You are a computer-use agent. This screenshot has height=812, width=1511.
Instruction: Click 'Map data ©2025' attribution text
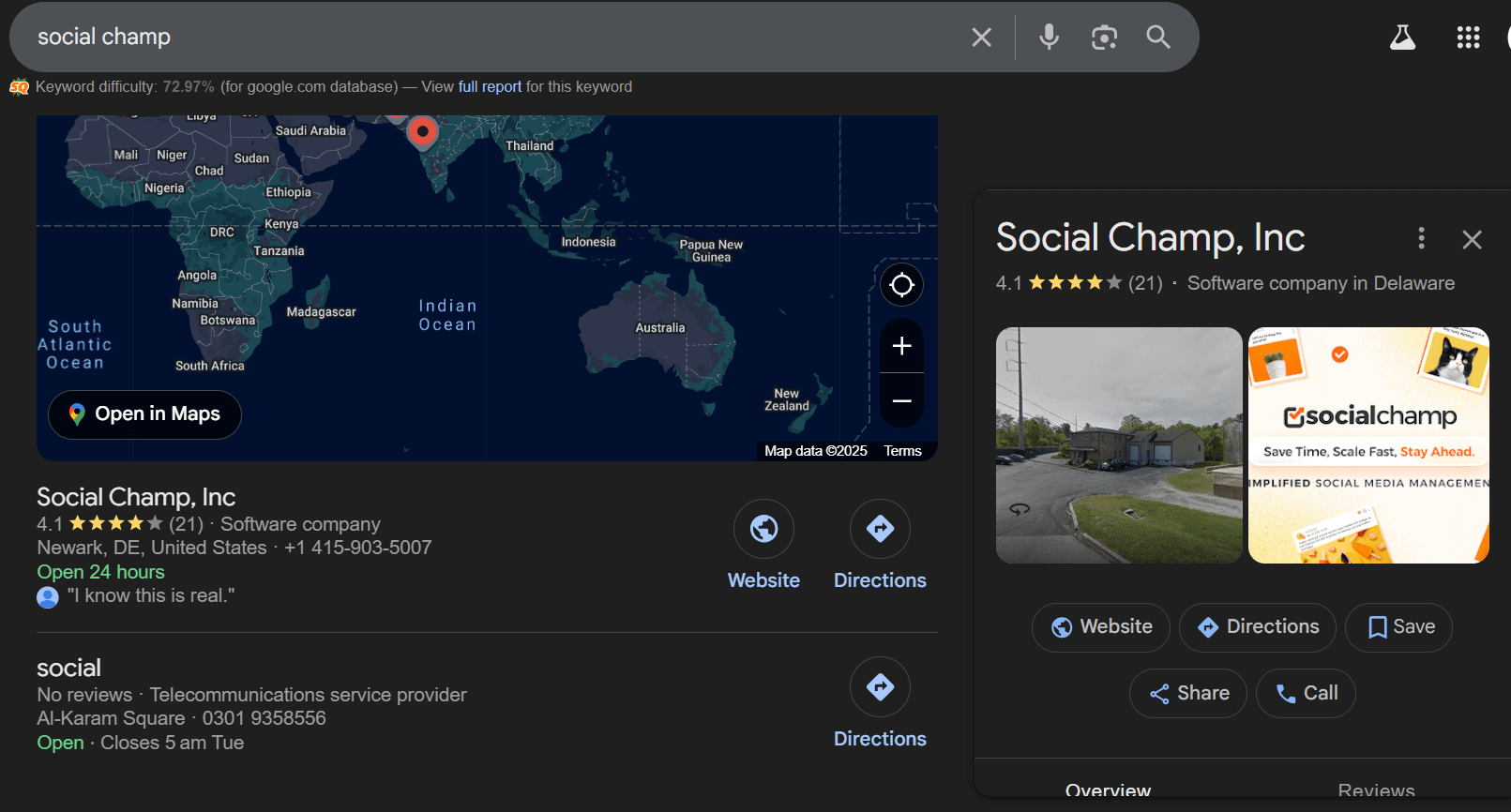pyautogui.click(x=815, y=451)
